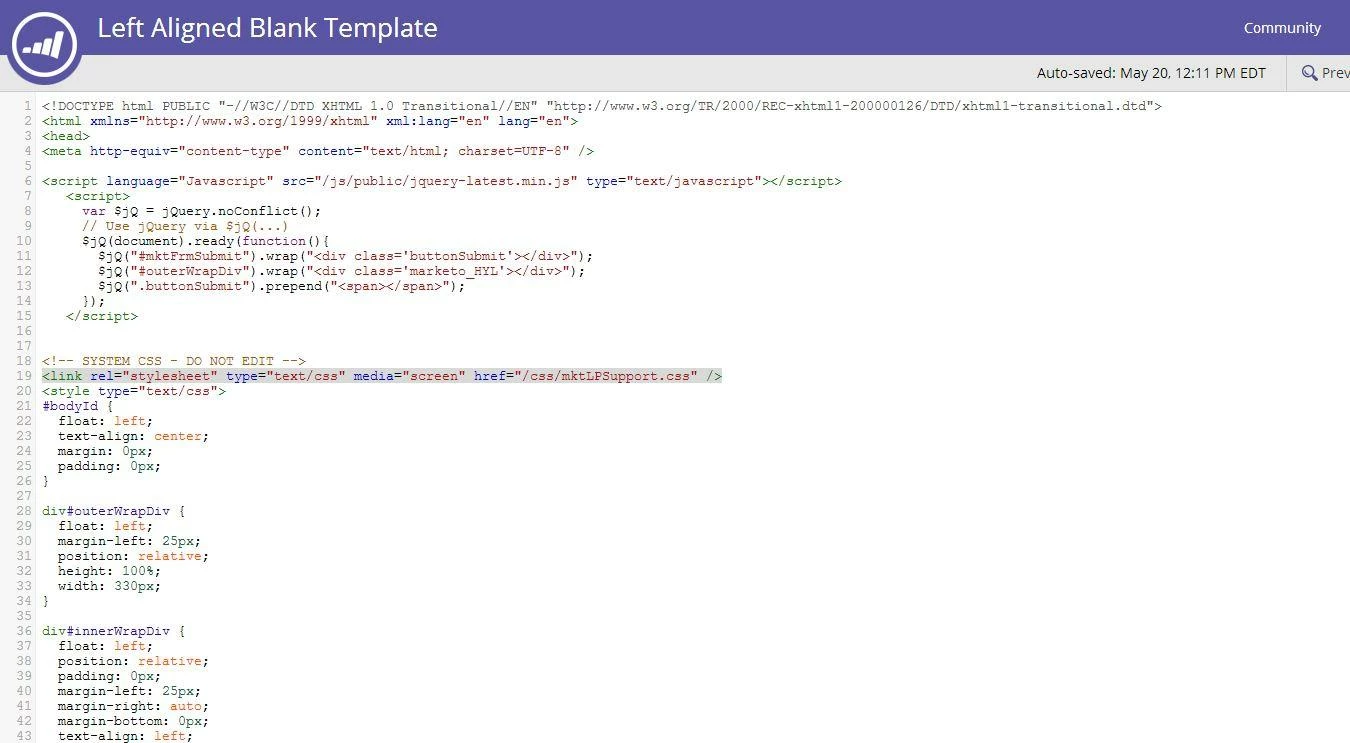Click the highlighted mktLPSupport.css link line

[x=382, y=376]
